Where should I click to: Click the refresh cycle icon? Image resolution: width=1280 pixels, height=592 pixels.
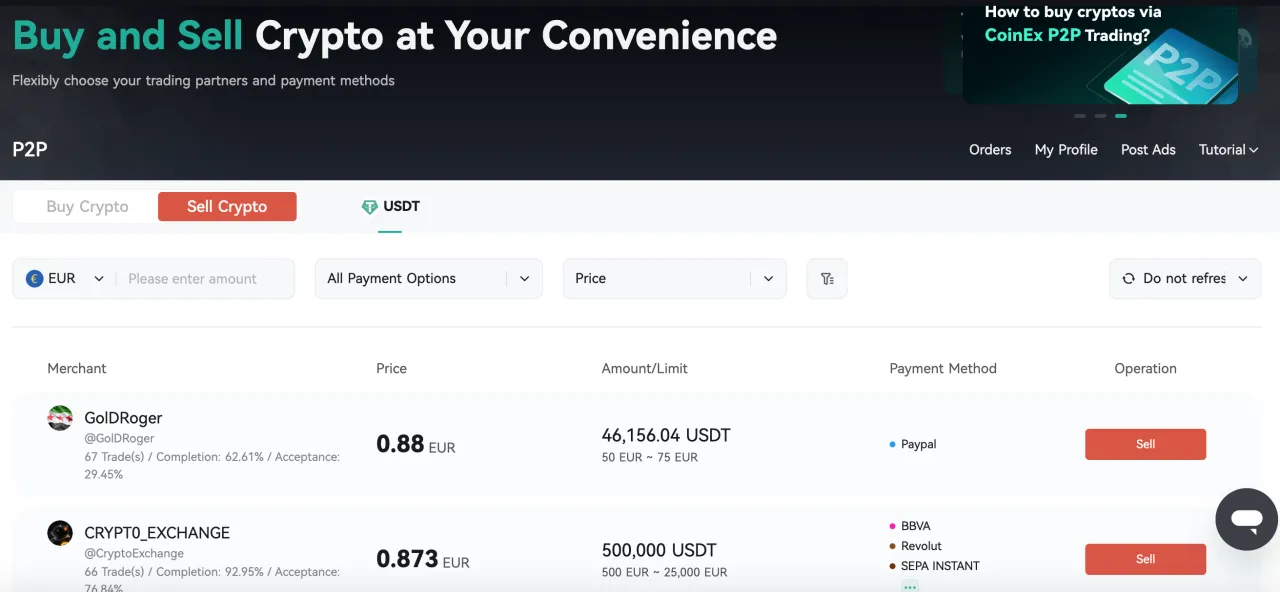pos(1129,279)
